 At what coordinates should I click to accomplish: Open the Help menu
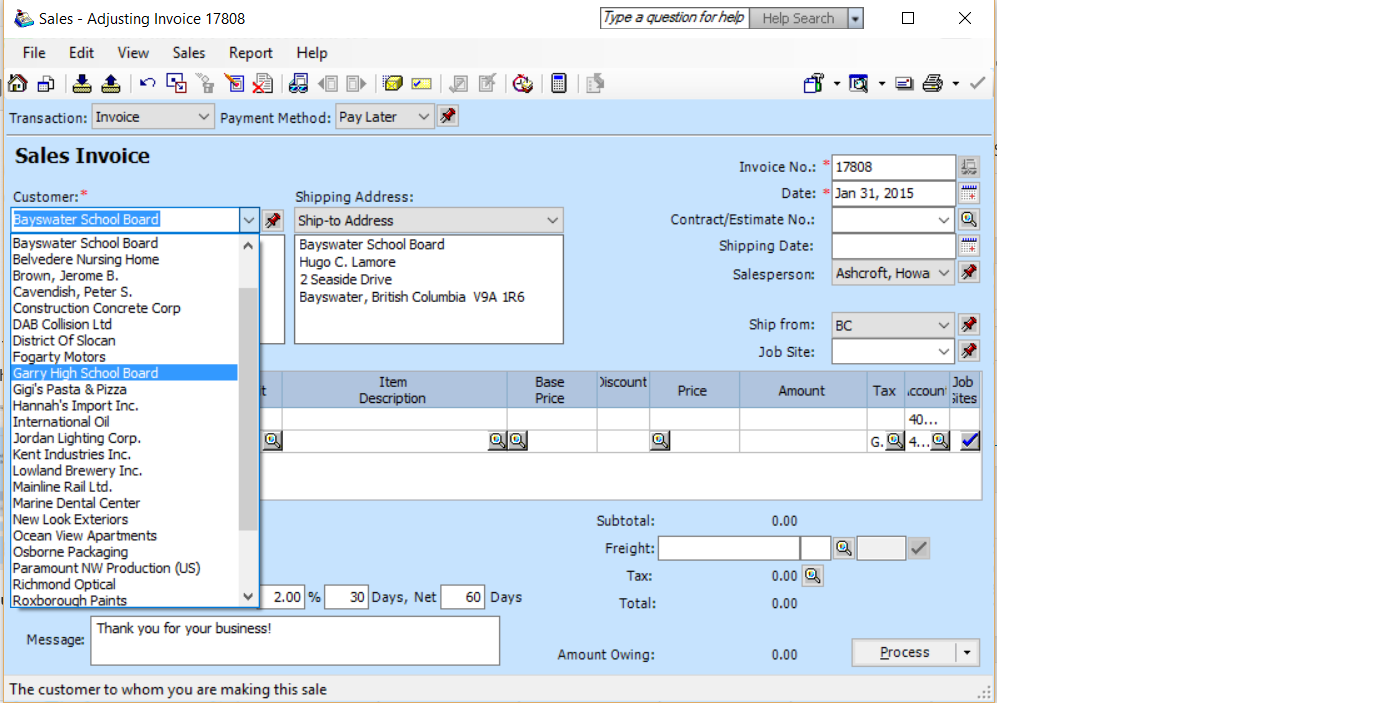click(312, 53)
